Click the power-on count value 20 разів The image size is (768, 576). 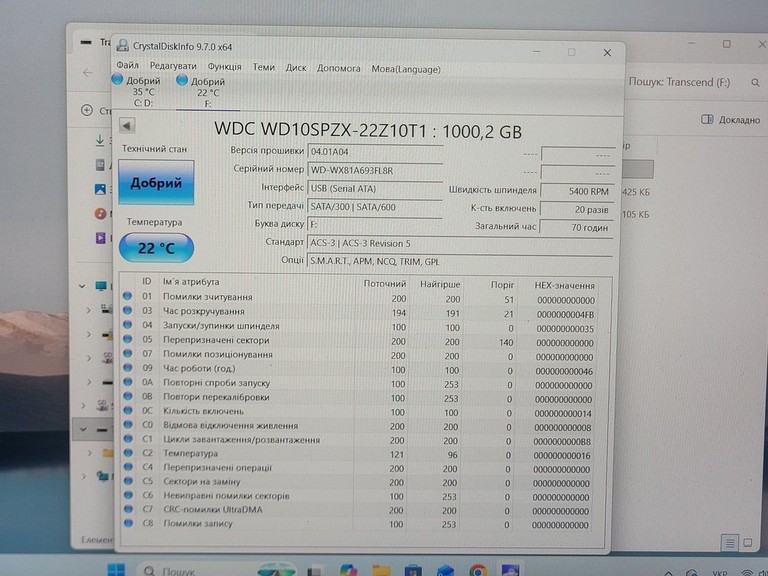pyautogui.click(x=576, y=210)
